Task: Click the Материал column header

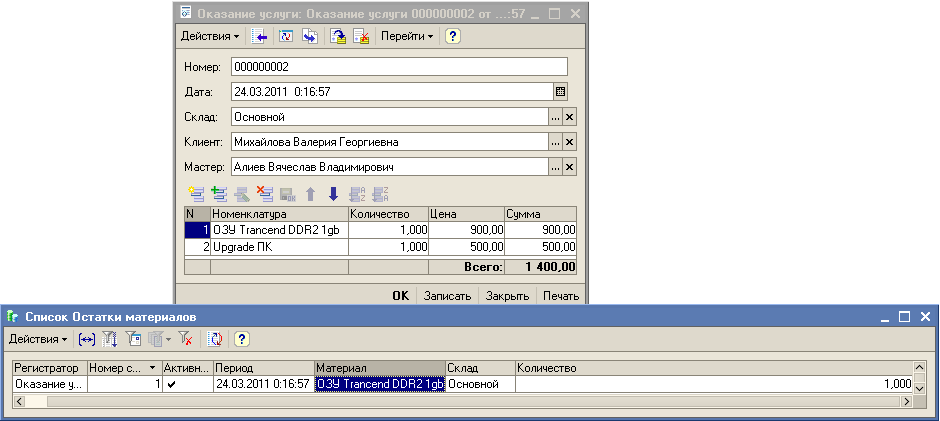Action: point(380,368)
